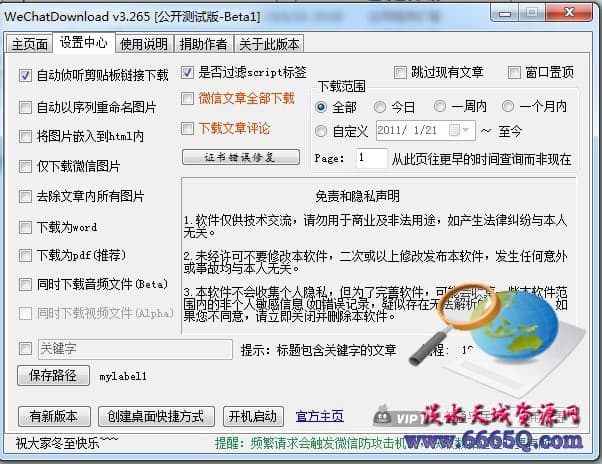Check 下载为pdf(推荐) checkbox
The height and width of the screenshot is (464, 602).
coord(25,255)
